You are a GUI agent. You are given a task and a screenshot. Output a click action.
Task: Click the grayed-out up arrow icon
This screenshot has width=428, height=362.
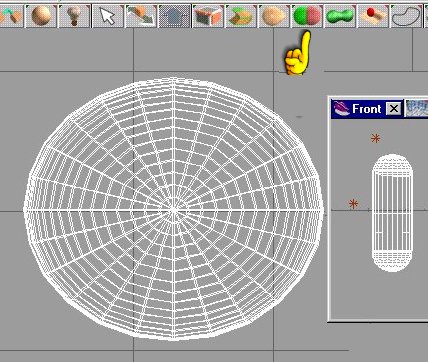click(174, 16)
